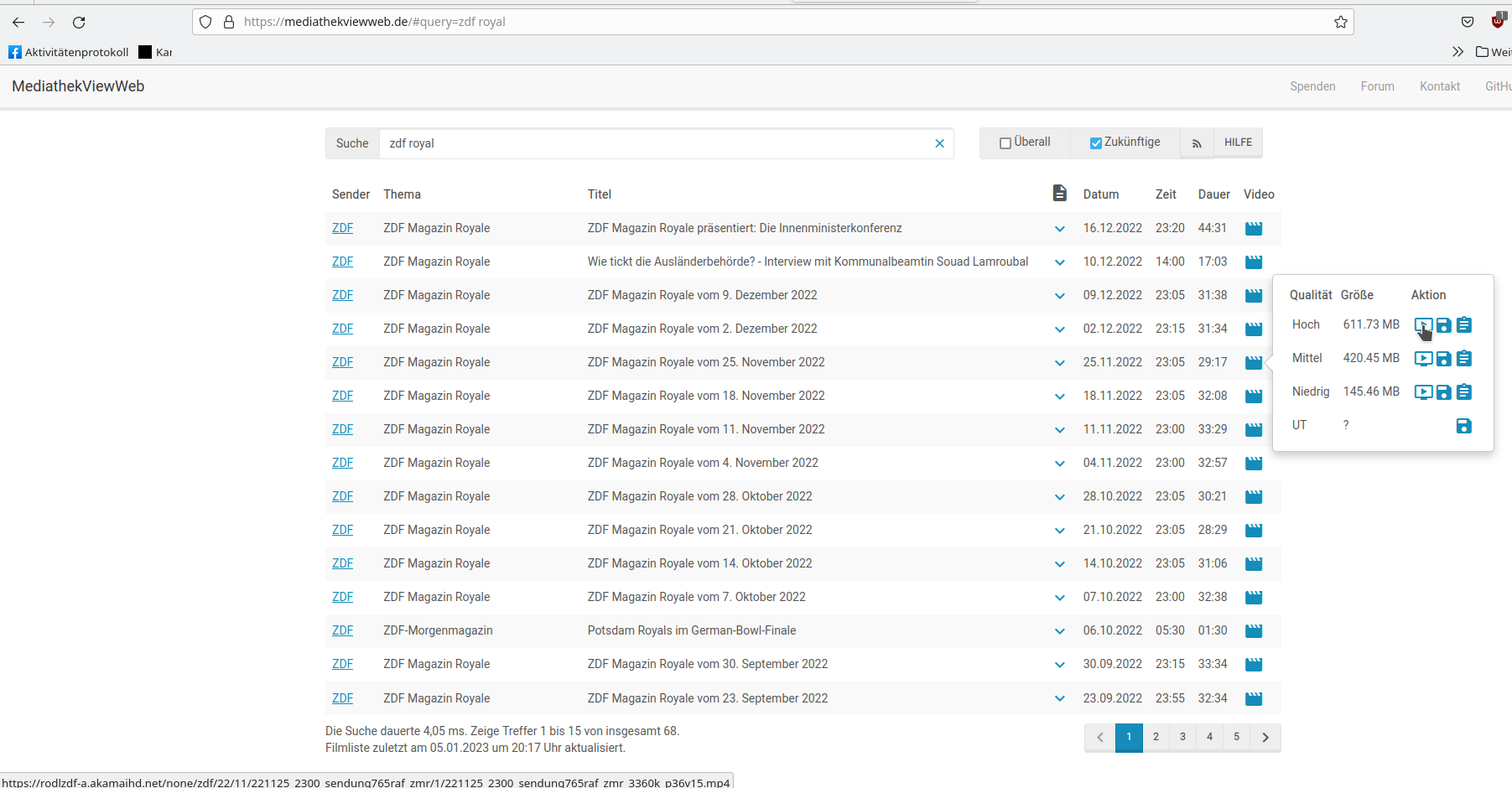Open video options for 30. September 2022 episode
The width and height of the screenshot is (1512, 788).
(1254, 665)
